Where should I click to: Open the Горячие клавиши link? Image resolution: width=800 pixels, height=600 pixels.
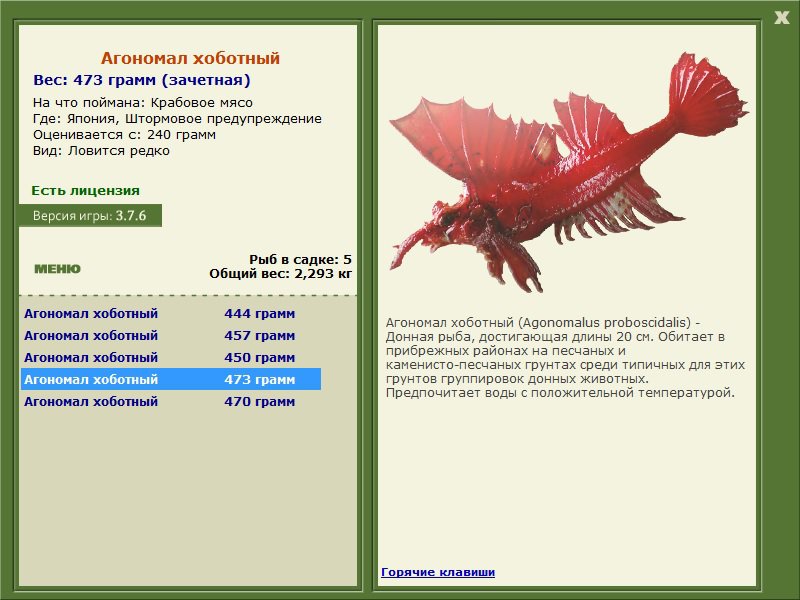(438, 572)
